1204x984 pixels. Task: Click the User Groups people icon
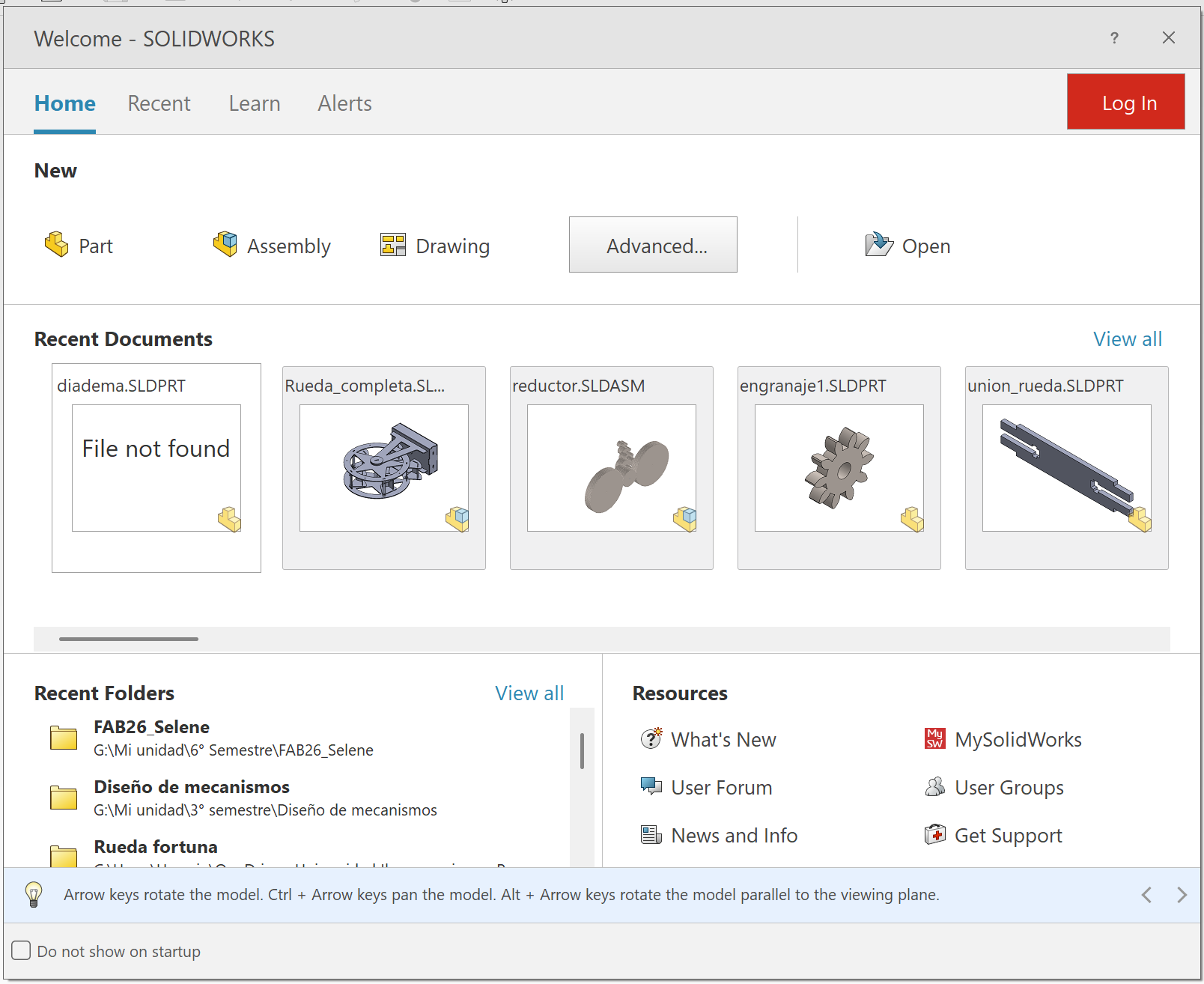pyautogui.click(x=935, y=787)
